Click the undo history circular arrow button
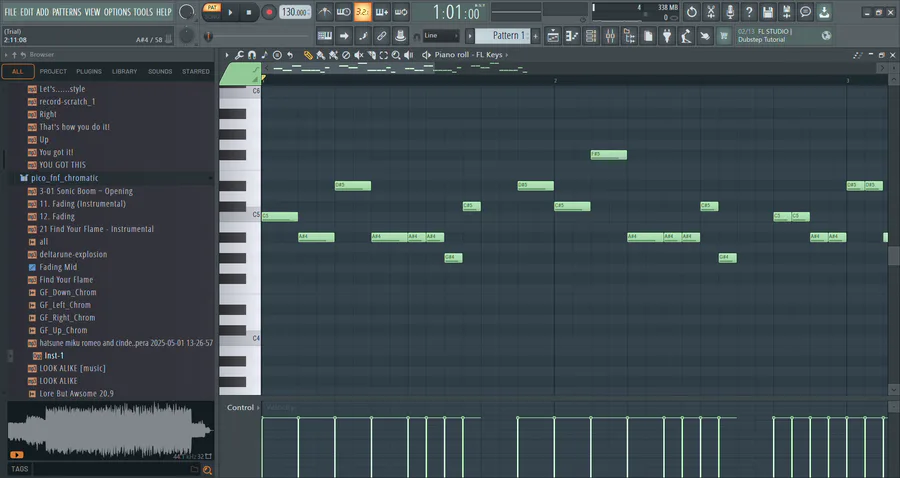Viewport: 900px width, 478px height. point(692,11)
